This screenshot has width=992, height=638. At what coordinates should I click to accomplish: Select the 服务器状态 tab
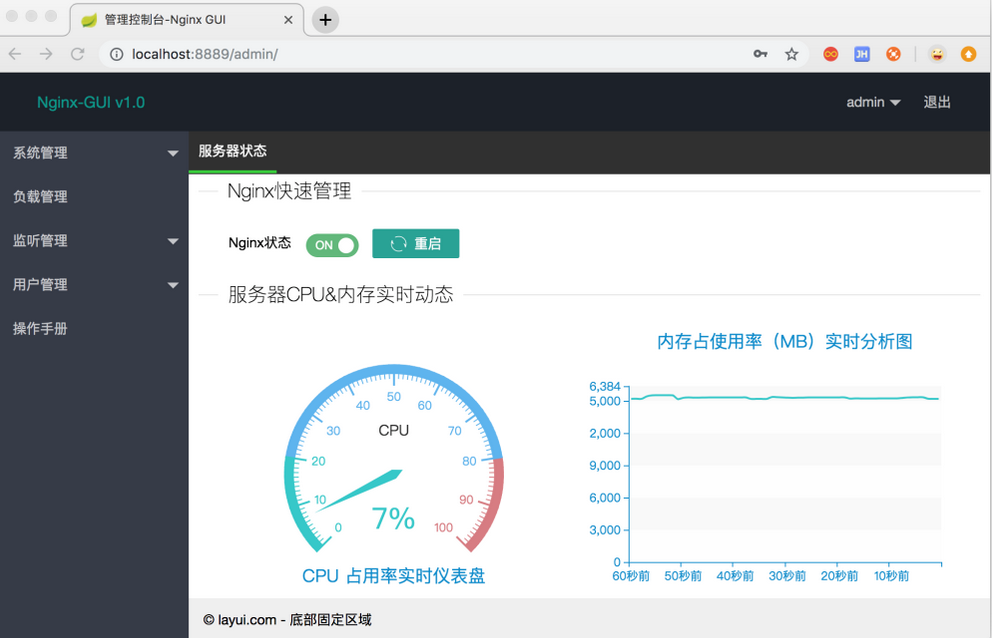click(x=232, y=151)
